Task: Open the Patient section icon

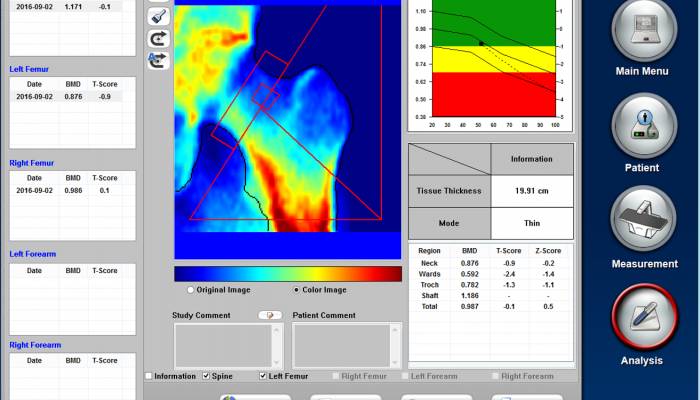Action: click(644, 125)
